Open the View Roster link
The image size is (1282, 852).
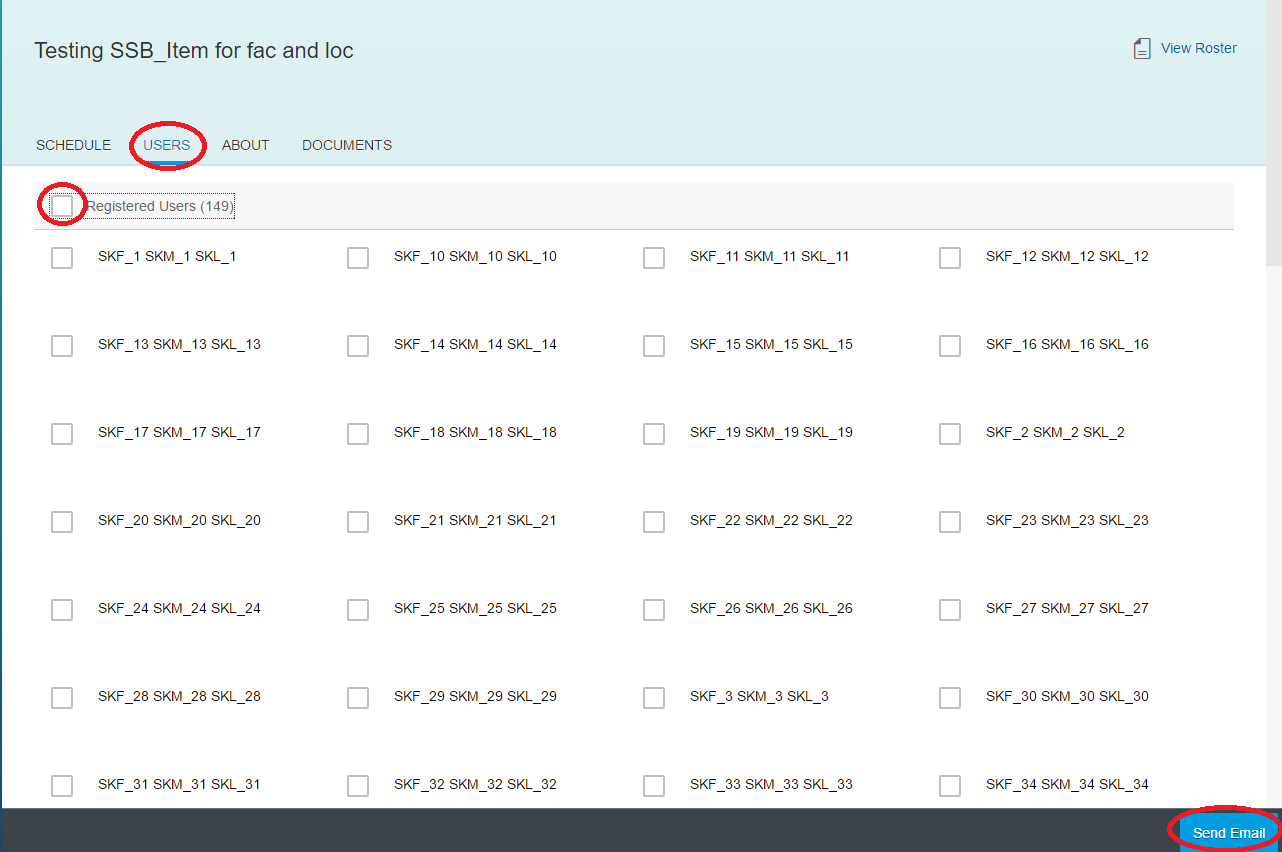[1198, 48]
